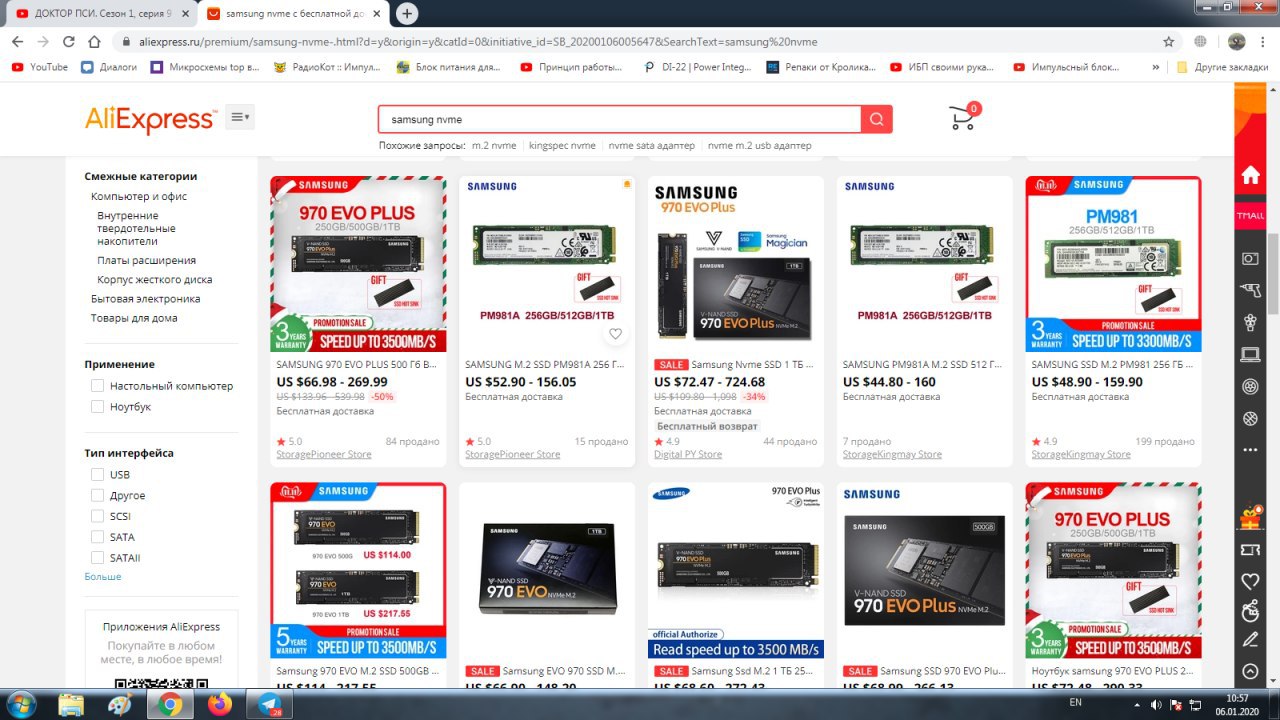
Task: Close the samsung nvme tab
Action: coord(377,14)
